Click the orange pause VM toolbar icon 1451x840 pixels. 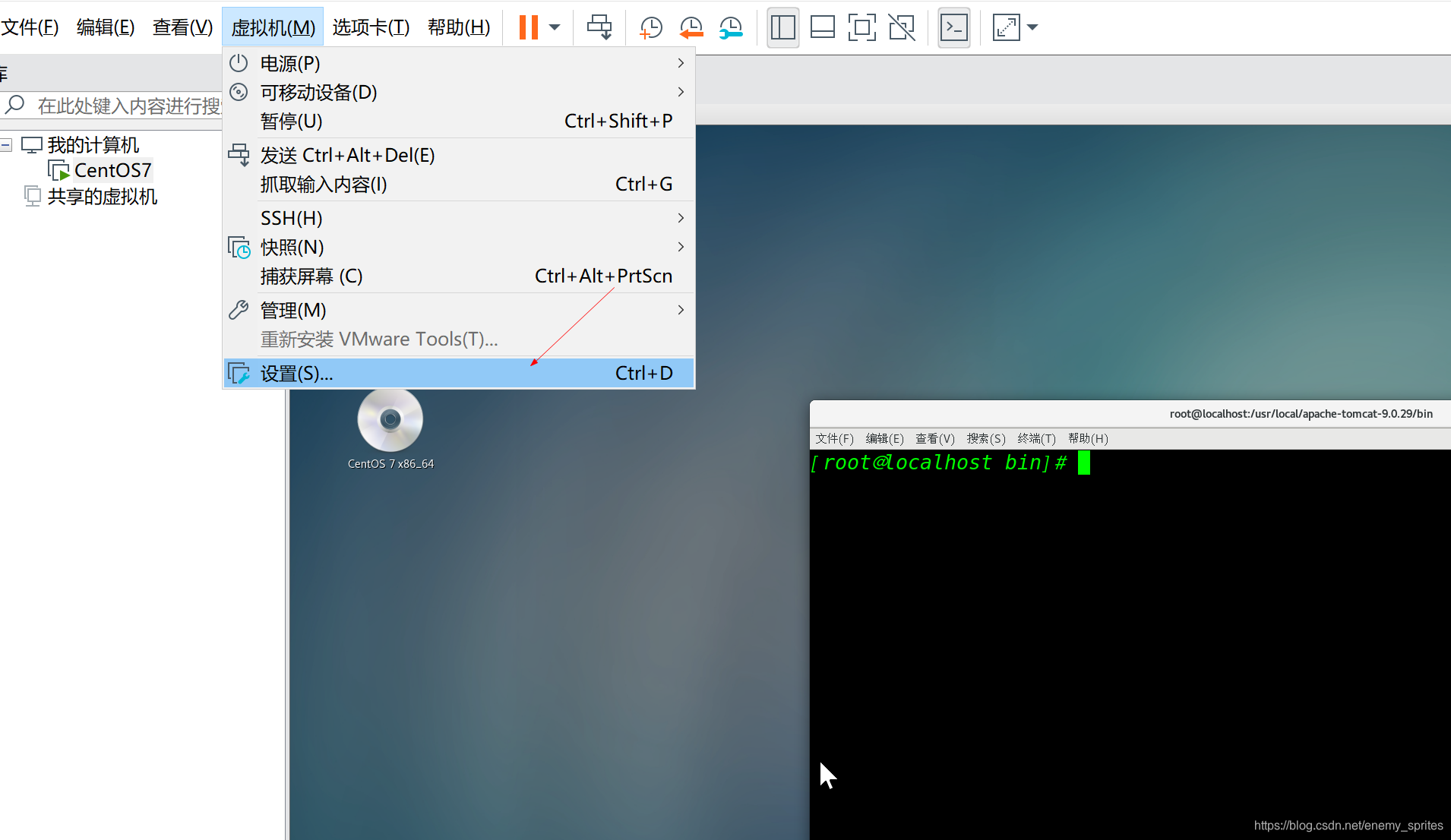click(529, 27)
